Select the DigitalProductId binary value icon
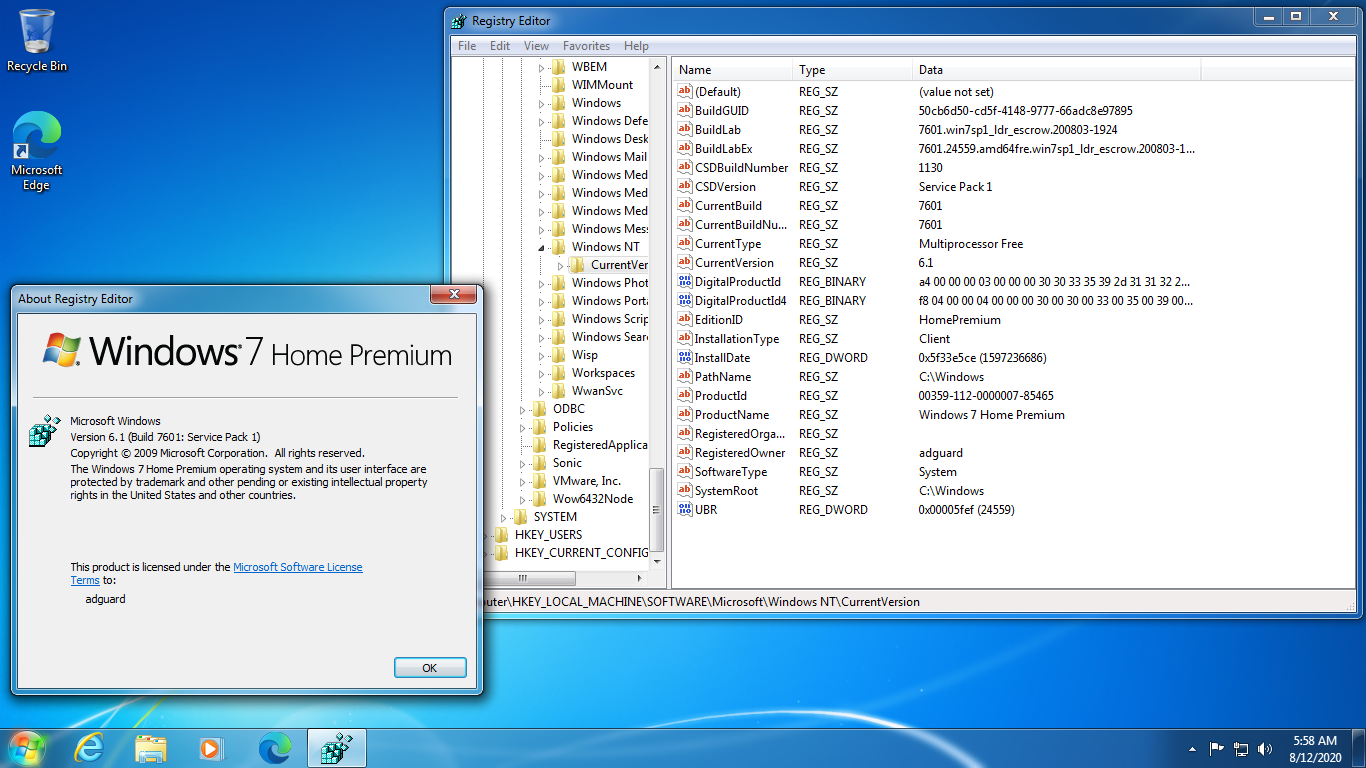 (685, 281)
